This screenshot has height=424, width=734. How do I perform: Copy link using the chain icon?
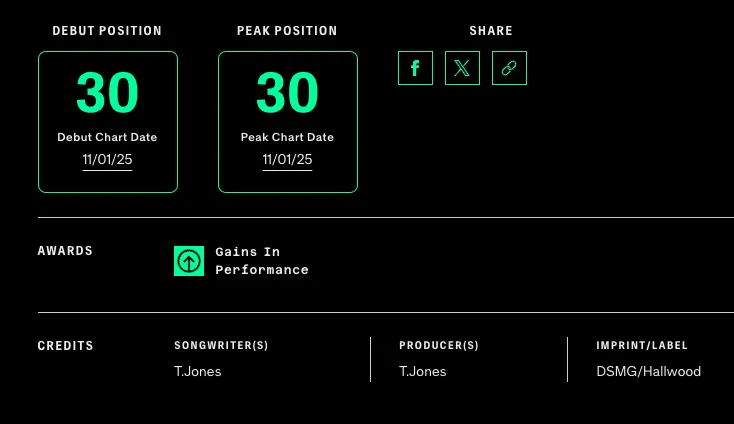click(509, 68)
